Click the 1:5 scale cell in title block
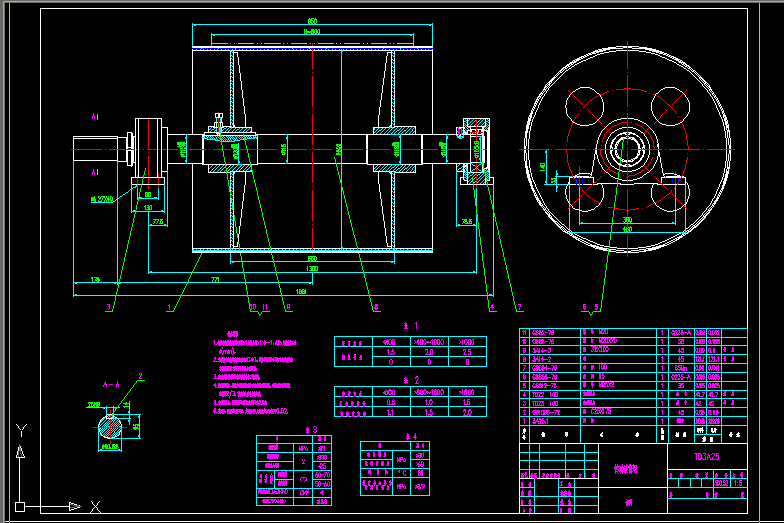This screenshot has width=784, height=523. (x=737, y=482)
